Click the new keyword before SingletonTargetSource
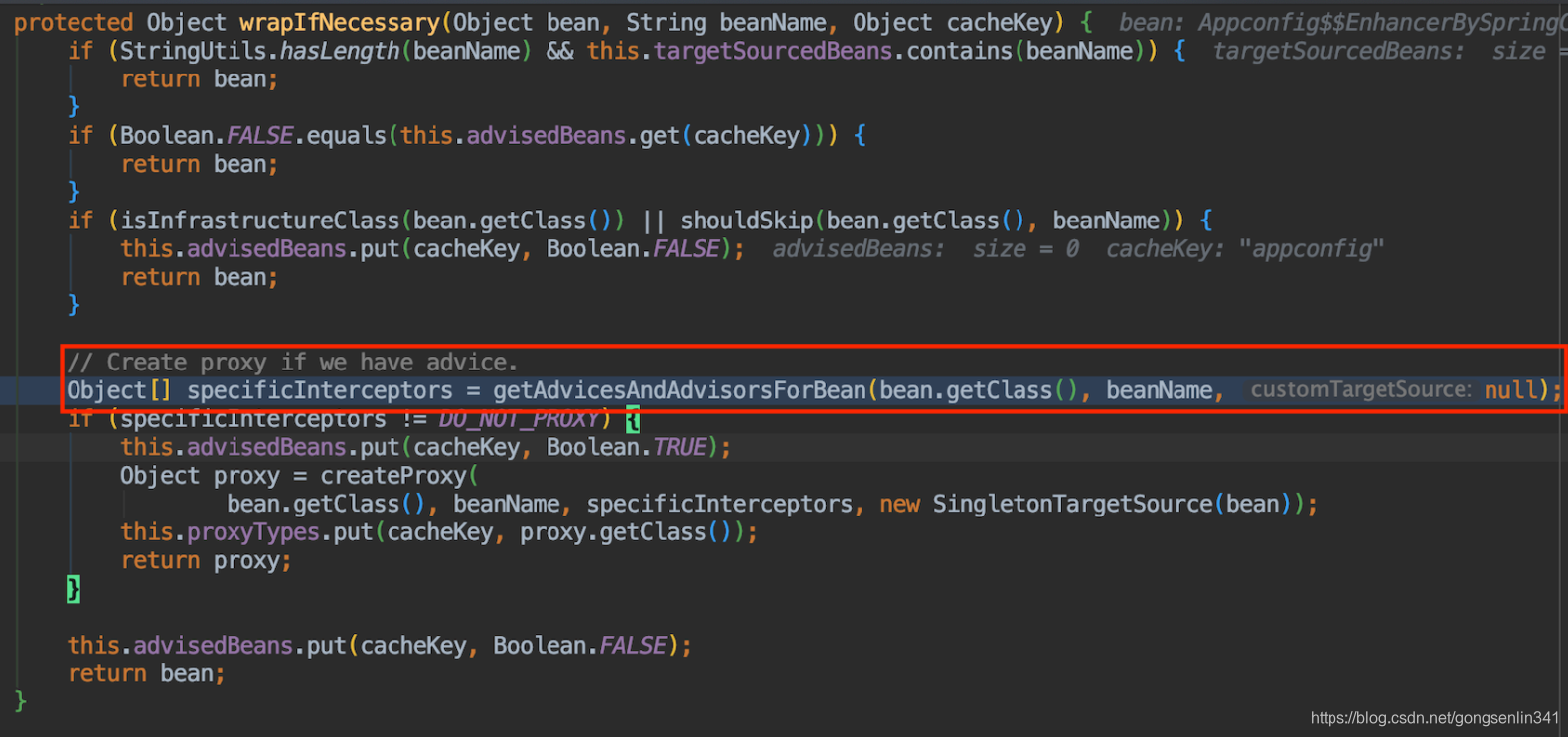The width and height of the screenshot is (1568, 737). 899,504
